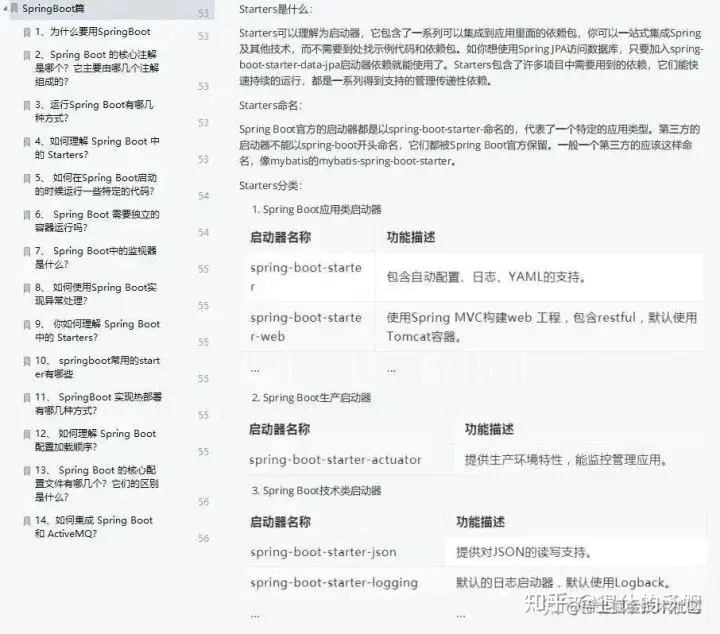The image size is (720, 634).
Task: Click list item 1. Spring Boot应用类启动器
Action: (x=317, y=210)
